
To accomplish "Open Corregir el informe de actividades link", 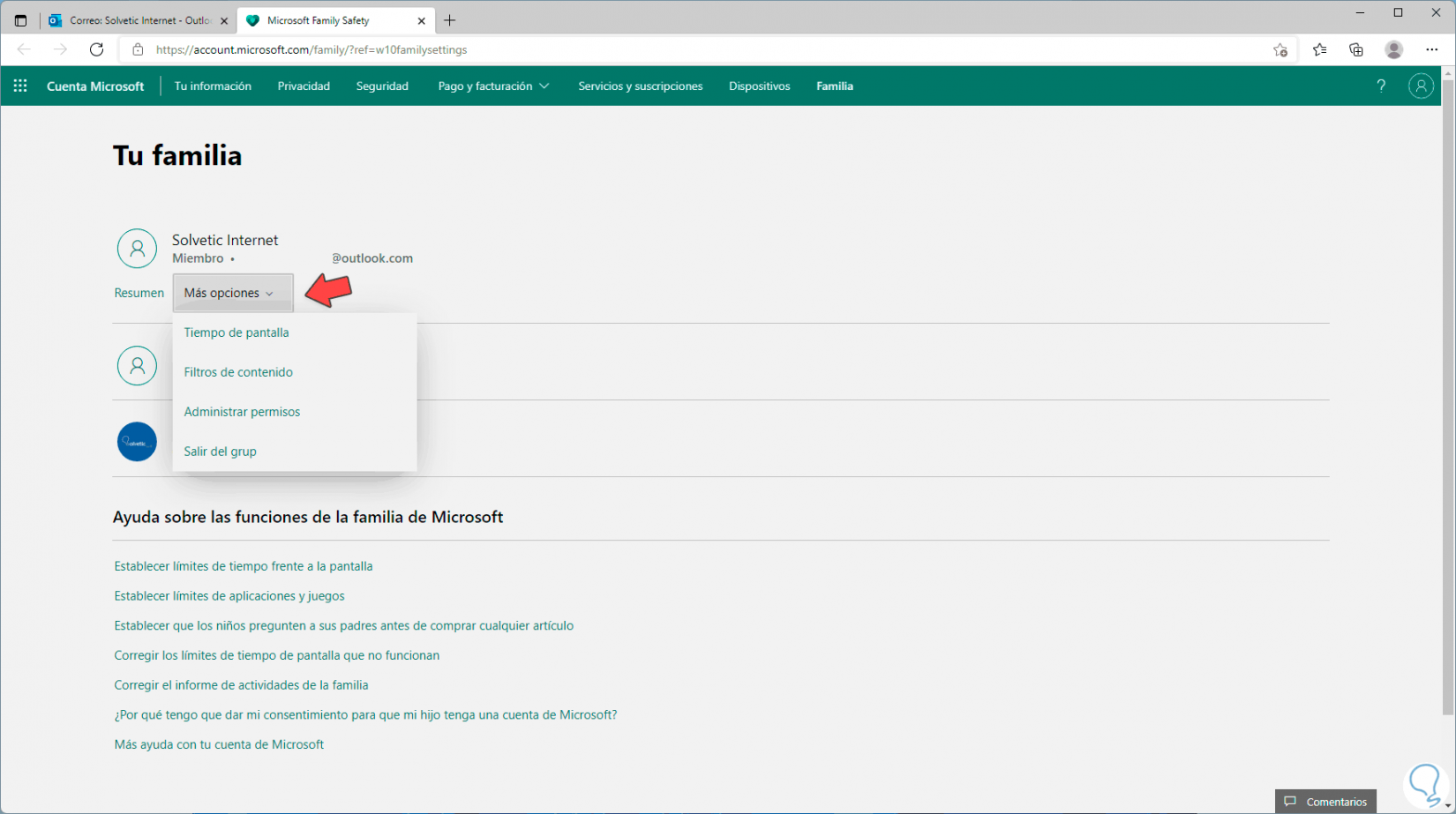I will 241,685.
